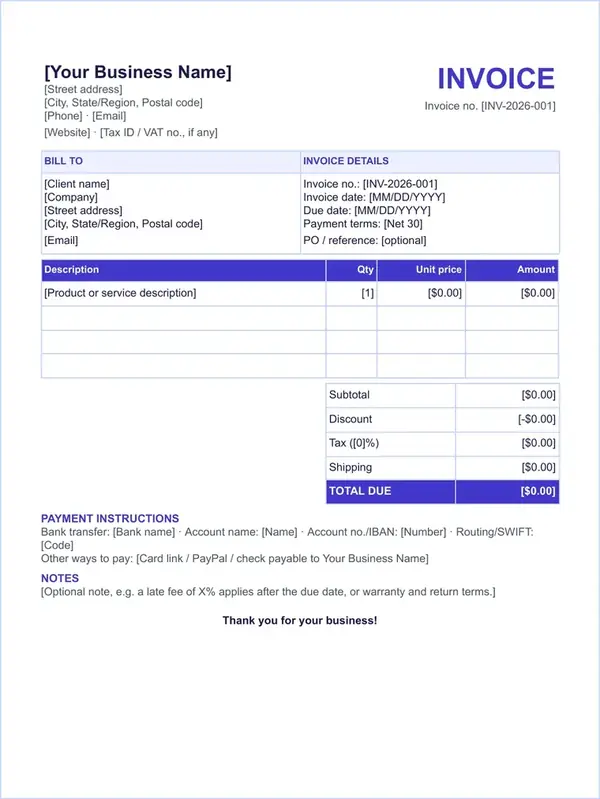This screenshot has width=600, height=799.
Task: Click the PAYMENT INSTRUCTIONS heading
Action: pos(110,519)
